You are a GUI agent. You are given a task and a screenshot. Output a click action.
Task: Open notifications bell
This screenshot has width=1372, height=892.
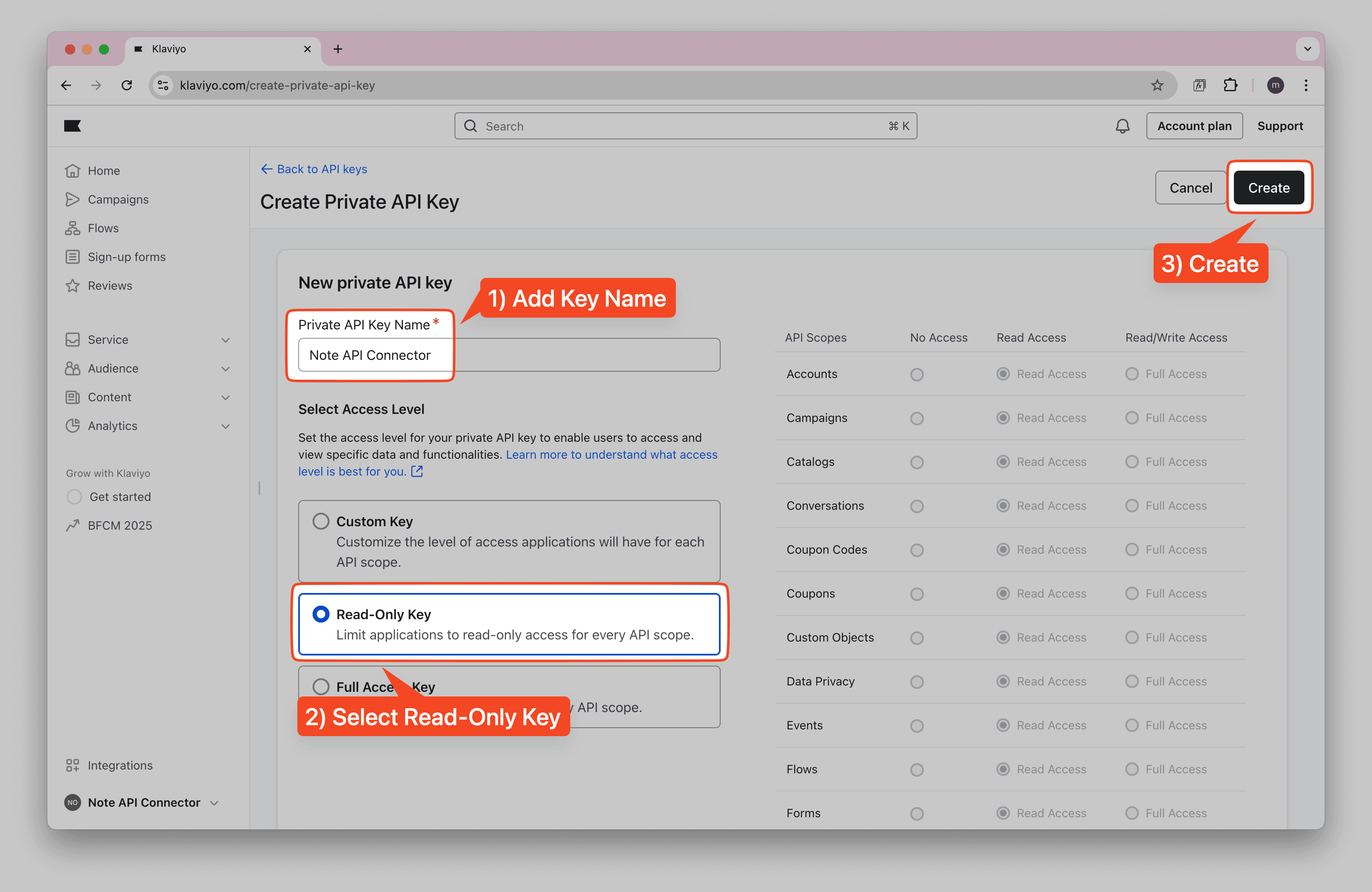click(1122, 125)
